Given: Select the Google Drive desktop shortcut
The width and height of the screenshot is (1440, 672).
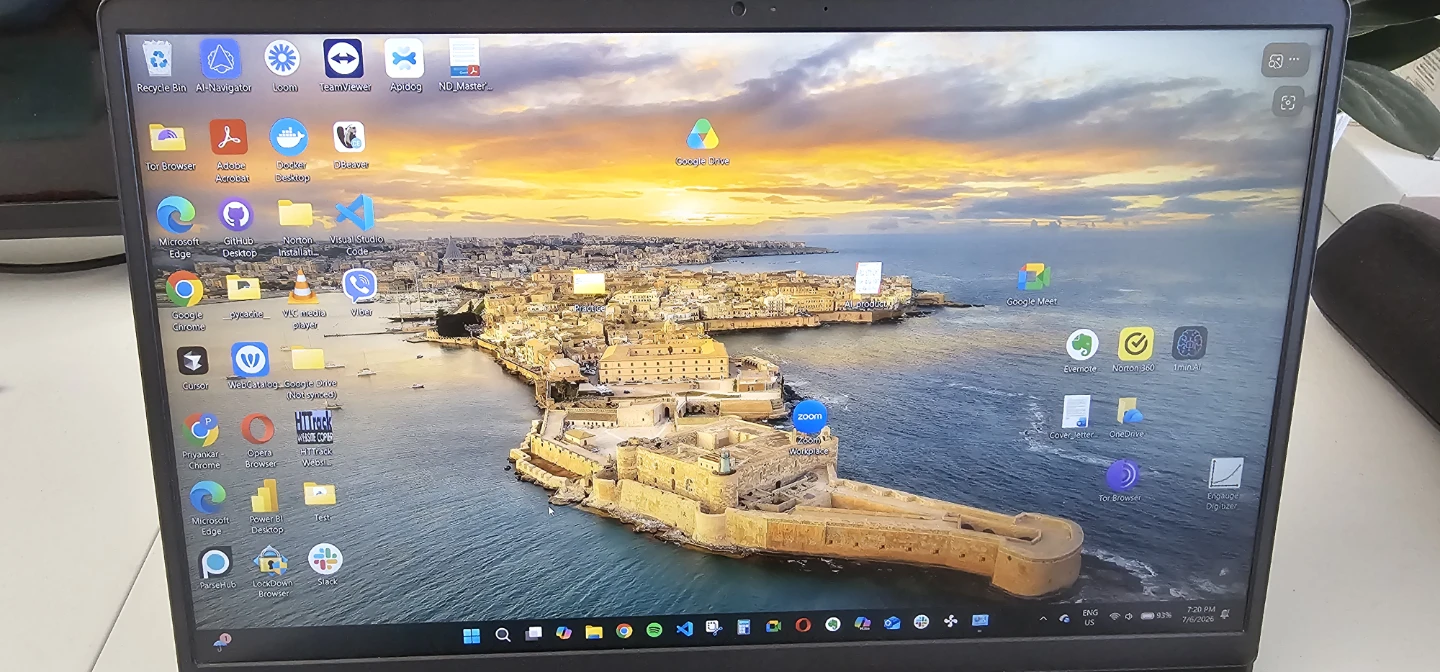Looking at the screenshot, I should (x=703, y=142).
